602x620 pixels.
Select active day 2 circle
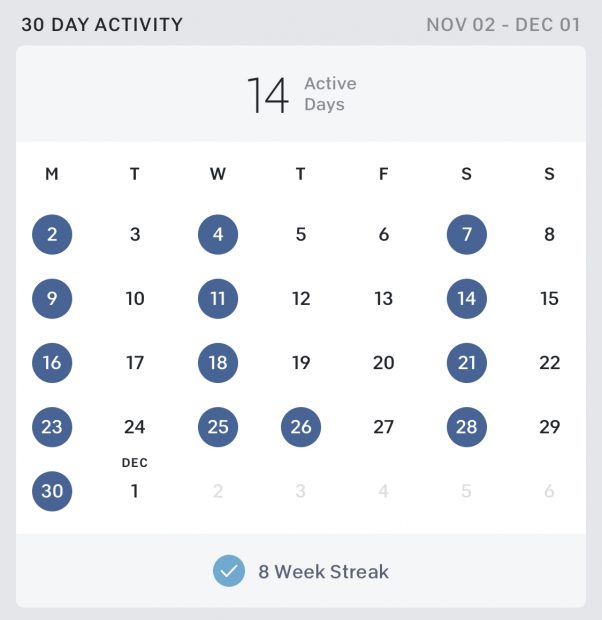click(x=52, y=234)
